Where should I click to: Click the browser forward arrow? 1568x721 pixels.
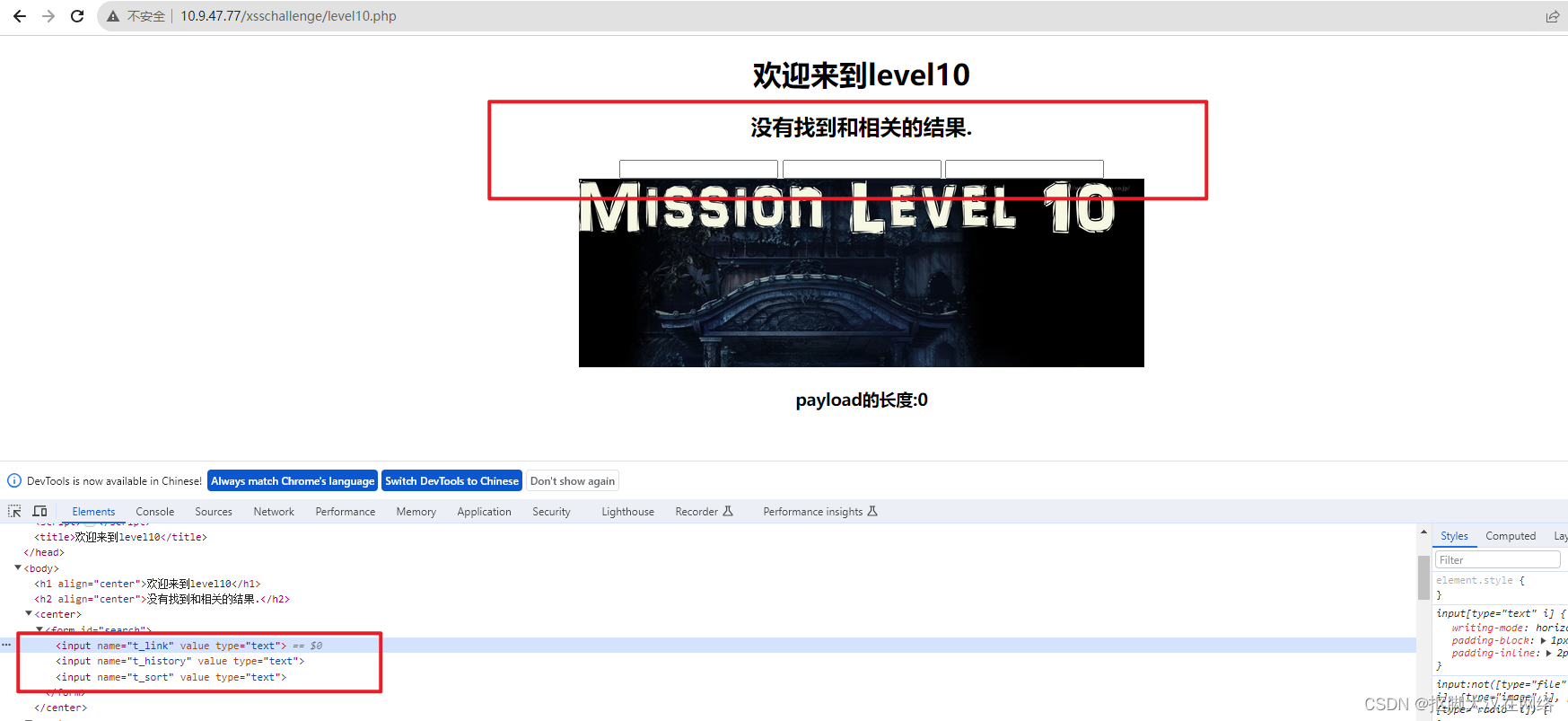click(48, 16)
